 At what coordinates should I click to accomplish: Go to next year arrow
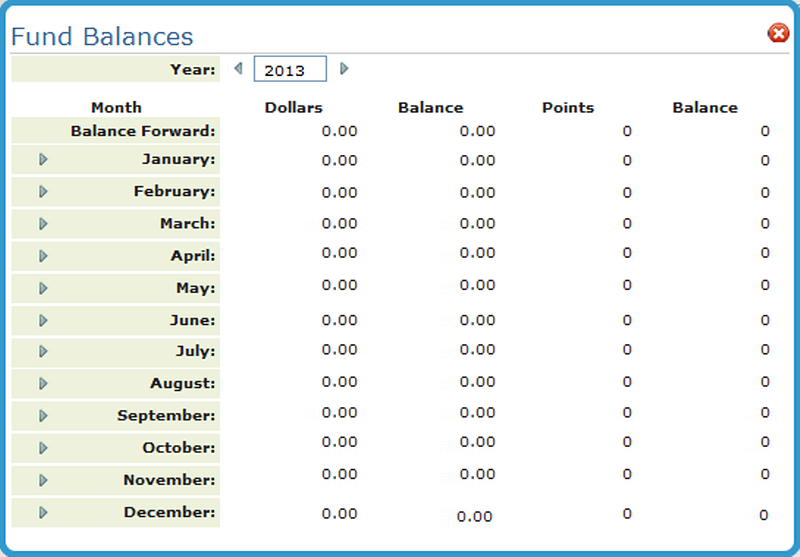pos(344,68)
